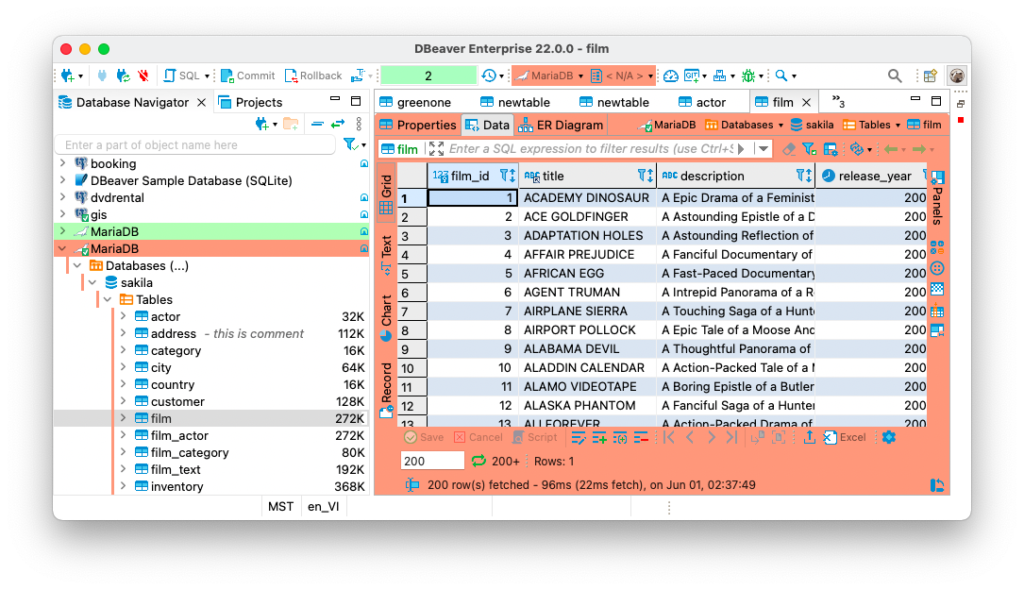Click the Delete row icon in the bottom toolbar

coord(641,438)
